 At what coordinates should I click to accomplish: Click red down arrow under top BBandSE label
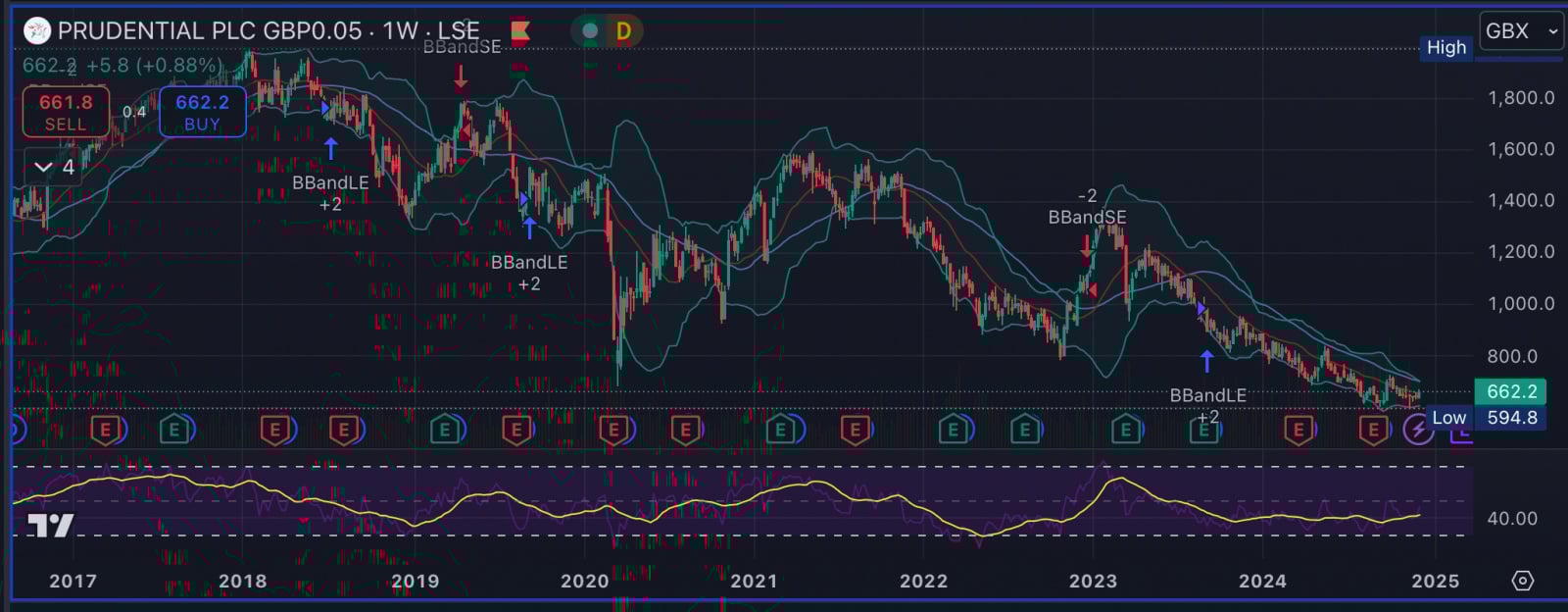(461, 76)
